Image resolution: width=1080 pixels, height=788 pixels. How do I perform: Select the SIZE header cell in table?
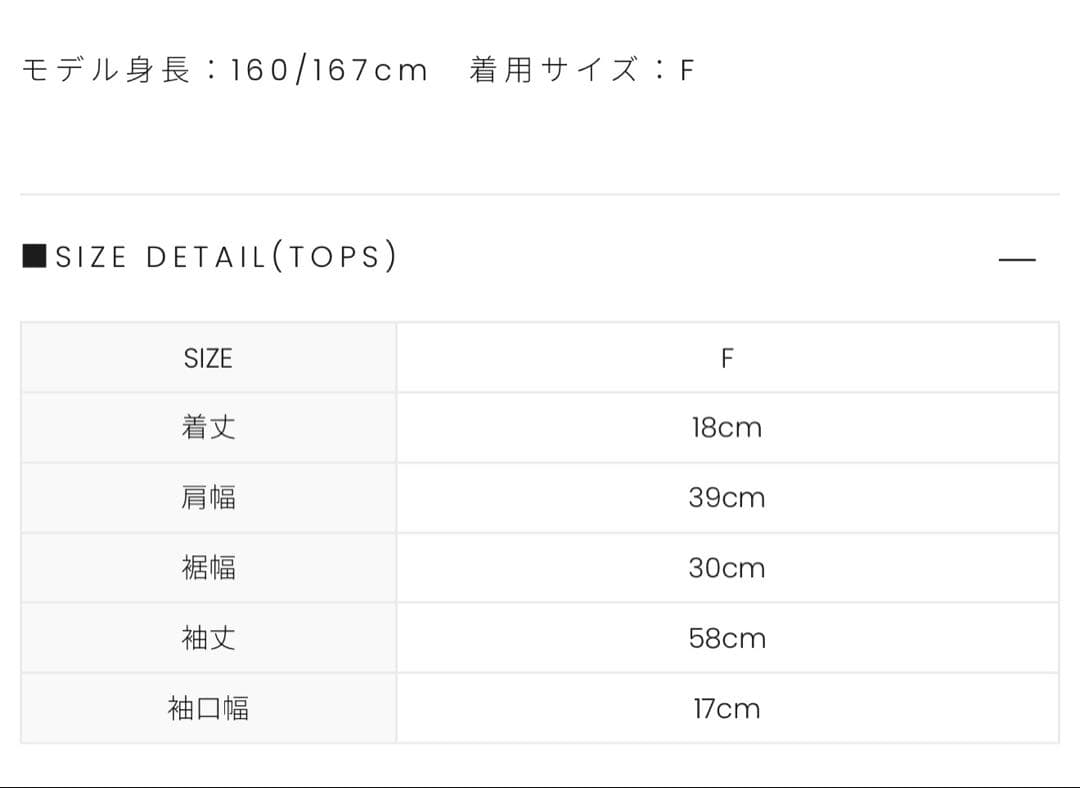pos(208,358)
